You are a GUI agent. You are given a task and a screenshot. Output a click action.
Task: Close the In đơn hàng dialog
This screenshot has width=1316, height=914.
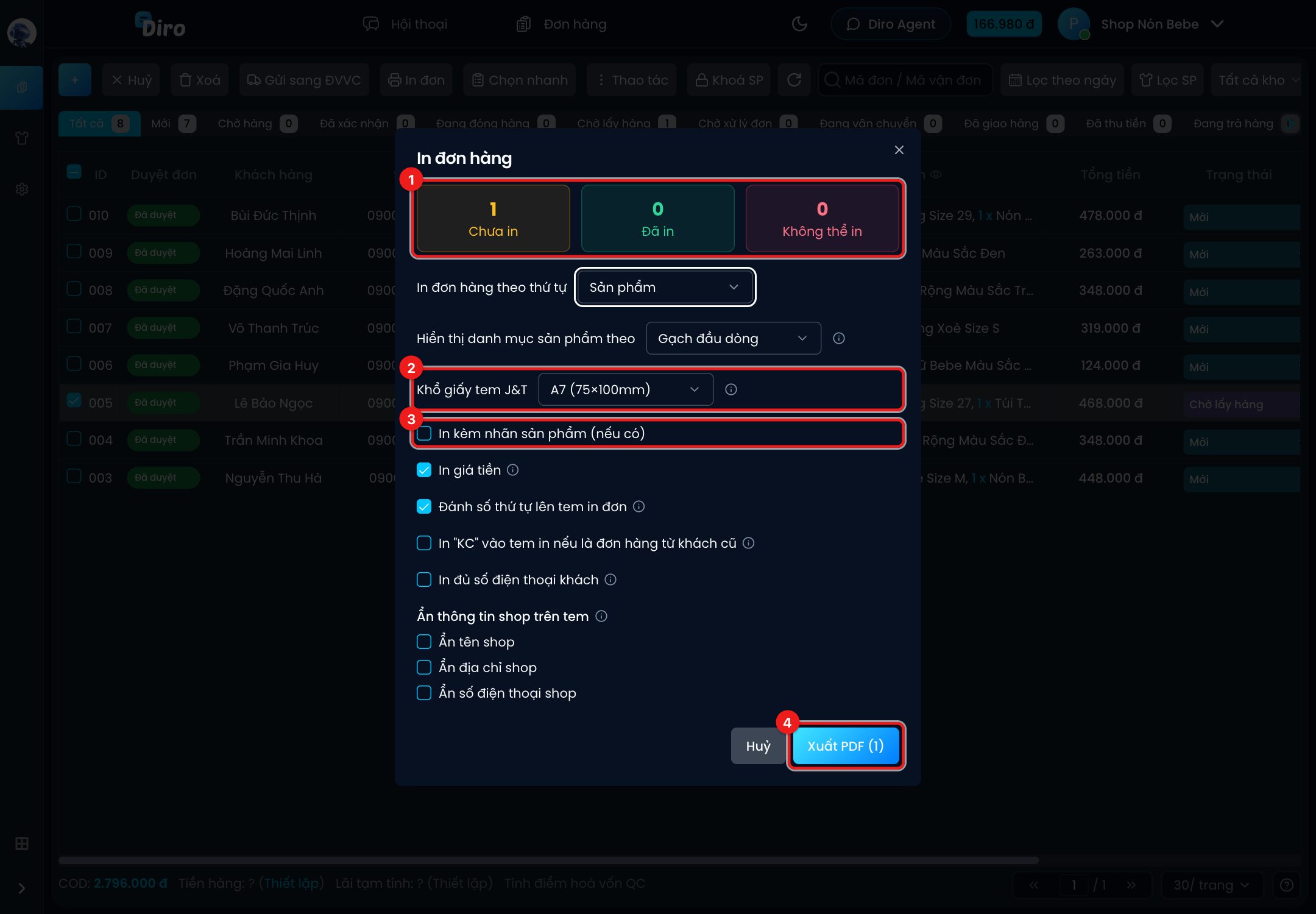tap(899, 150)
